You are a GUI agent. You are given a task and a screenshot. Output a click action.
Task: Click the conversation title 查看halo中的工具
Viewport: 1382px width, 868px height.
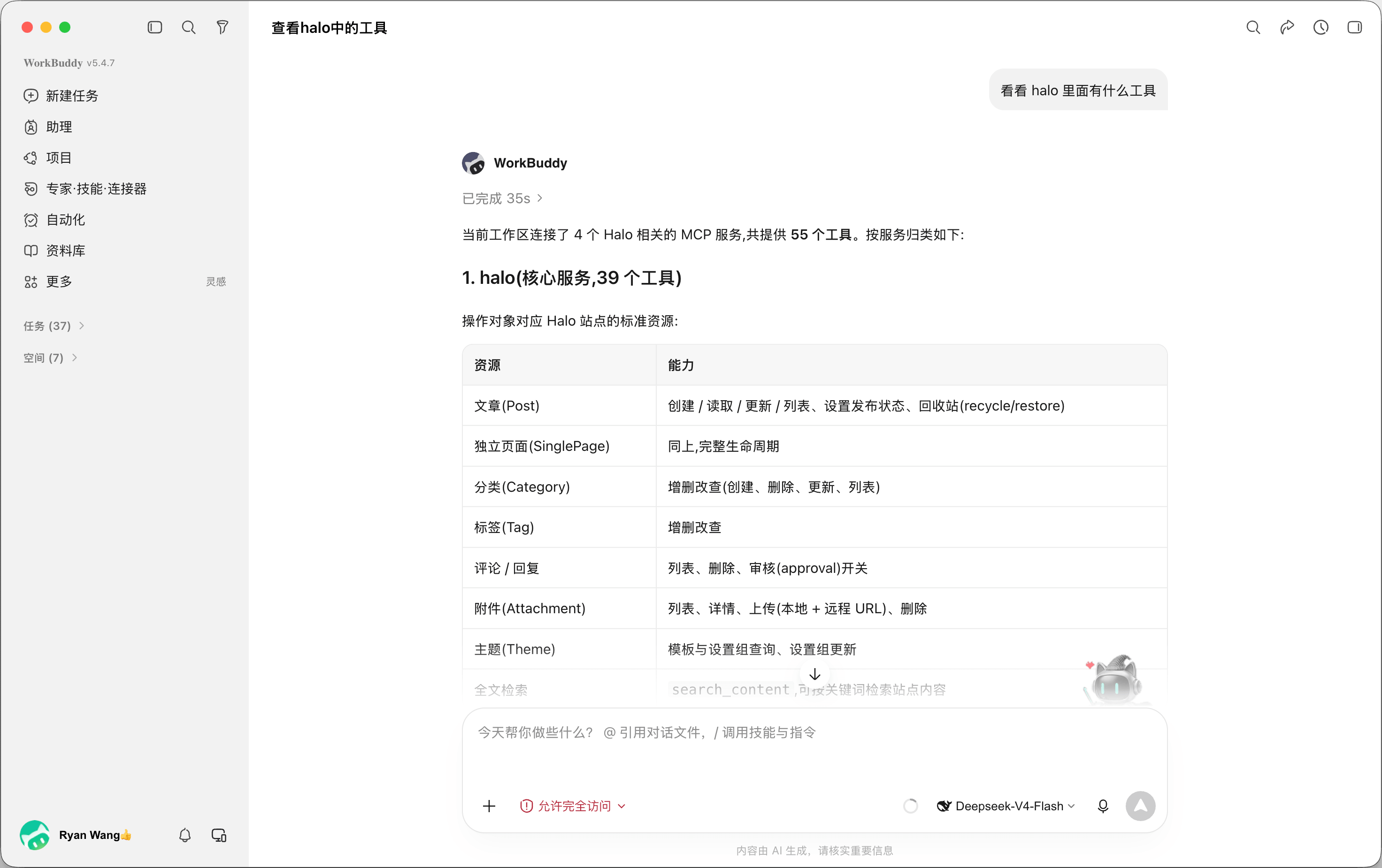[329, 28]
